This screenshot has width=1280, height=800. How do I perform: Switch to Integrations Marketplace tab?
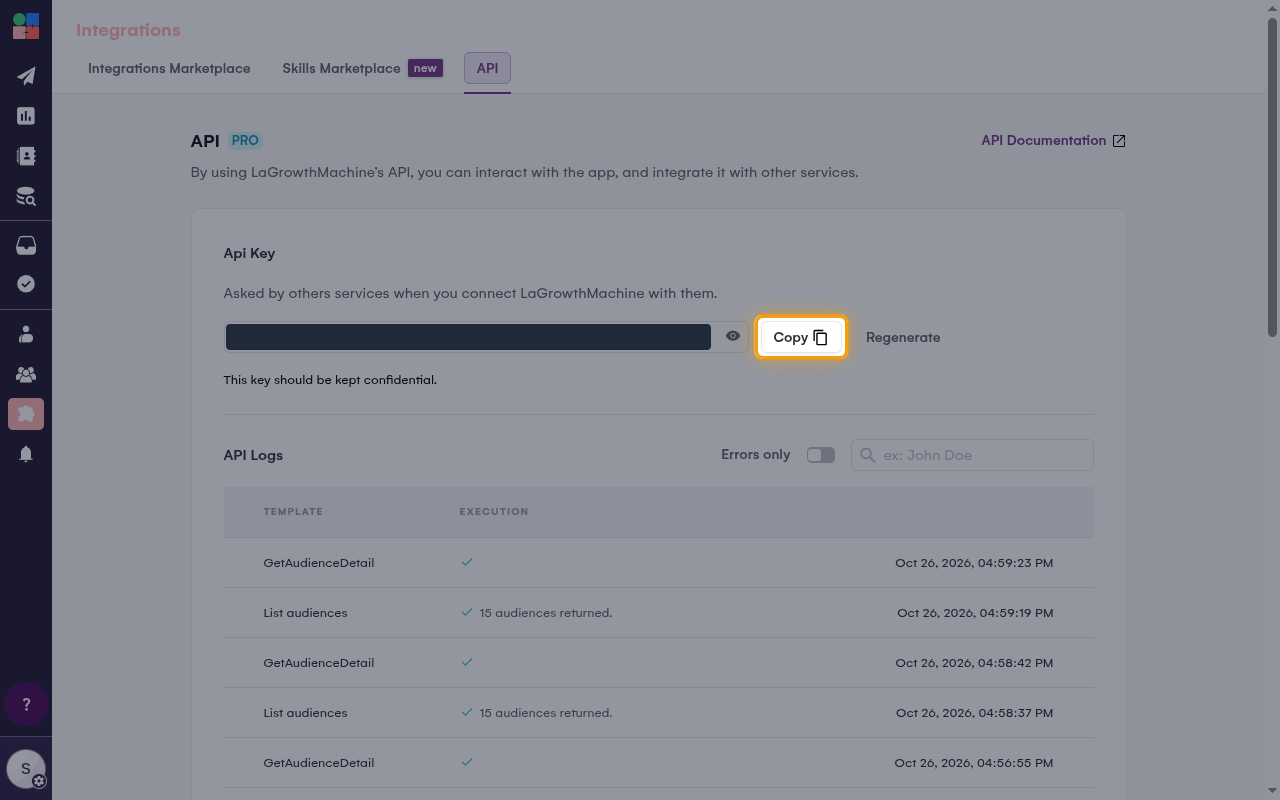(x=169, y=69)
